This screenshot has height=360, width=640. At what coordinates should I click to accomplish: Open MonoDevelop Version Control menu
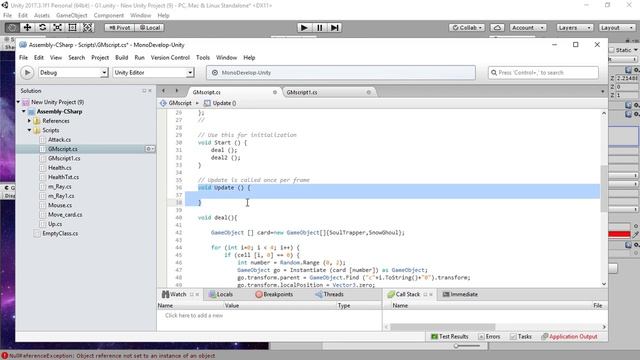coord(170,58)
